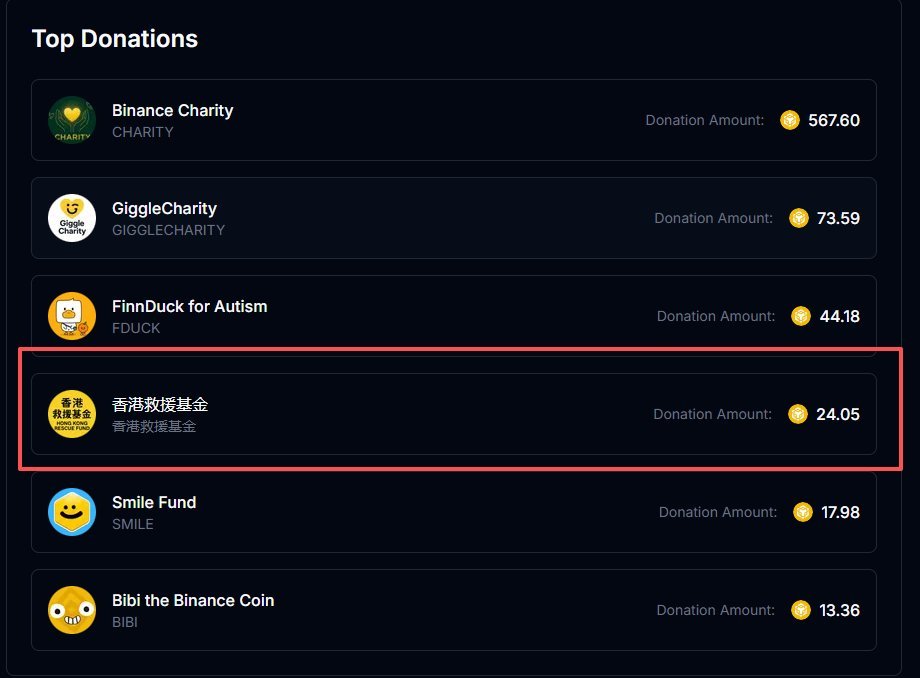Screen dimensions: 920x678
Task: Open the Smile Fund project title
Action: point(154,502)
